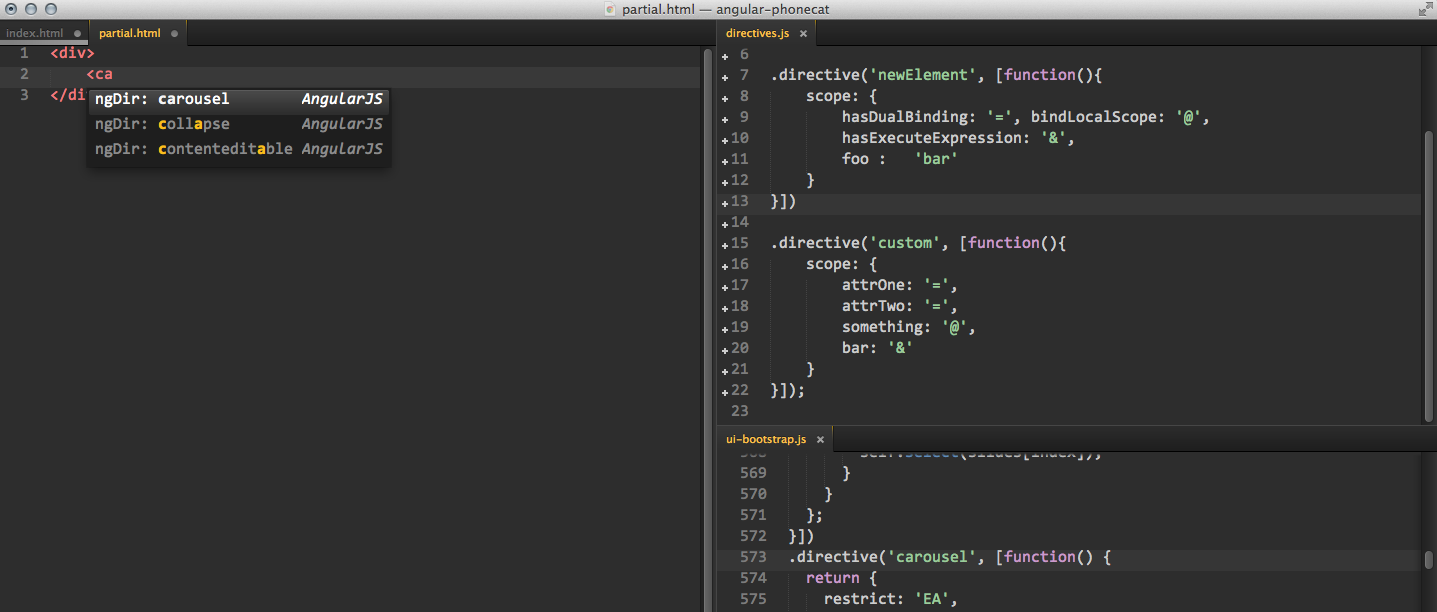Click line number 23 in directives.js
This screenshot has width=1437, height=612.
pos(740,411)
